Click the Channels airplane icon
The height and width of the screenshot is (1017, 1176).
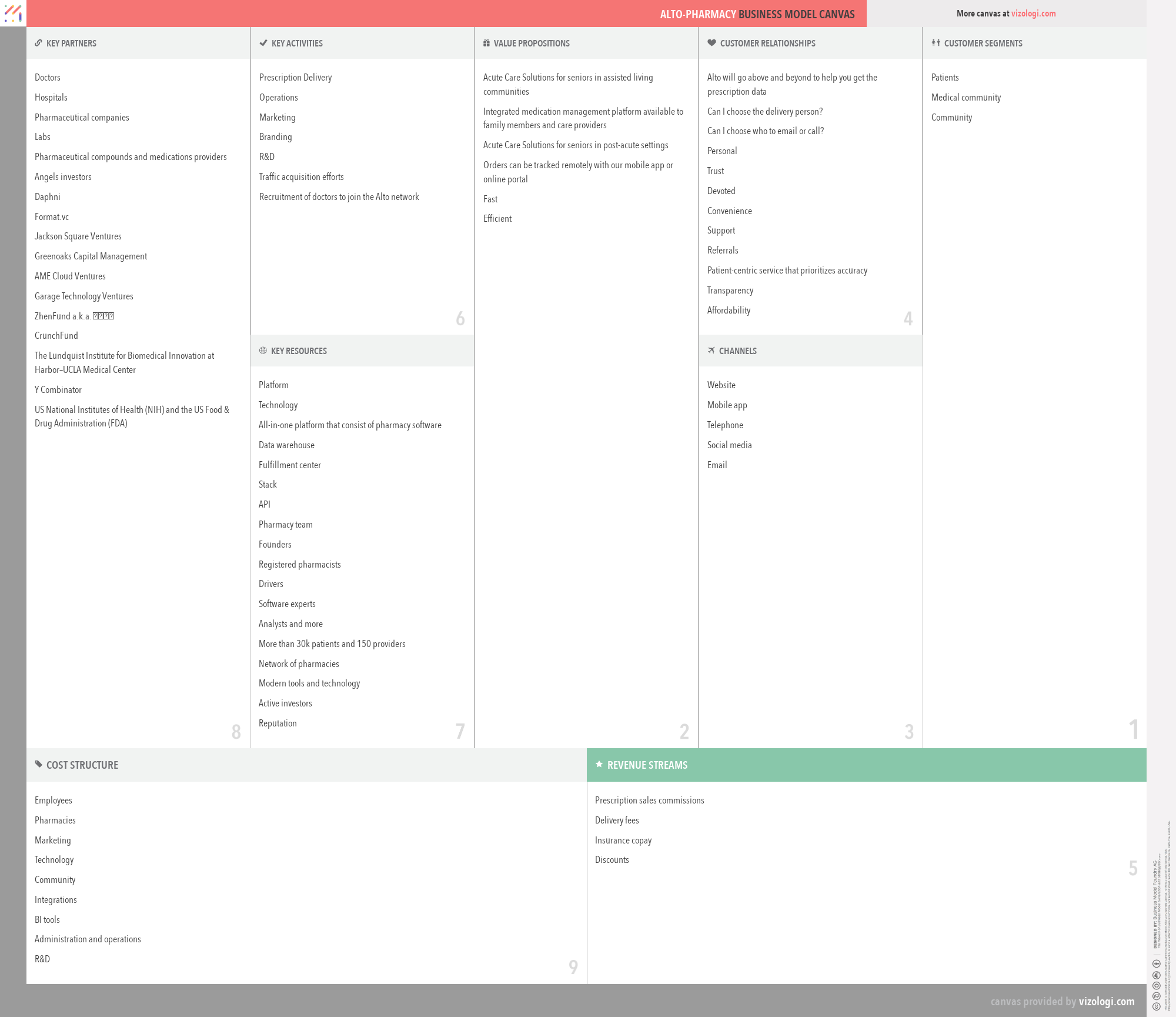(x=711, y=351)
